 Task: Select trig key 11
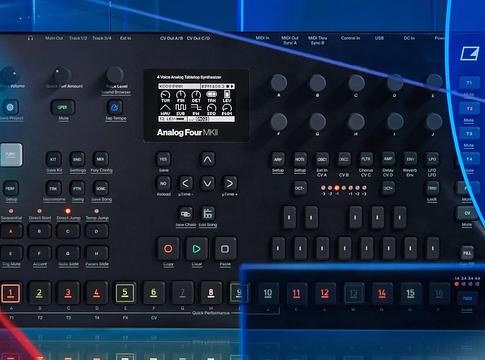point(296,293)
